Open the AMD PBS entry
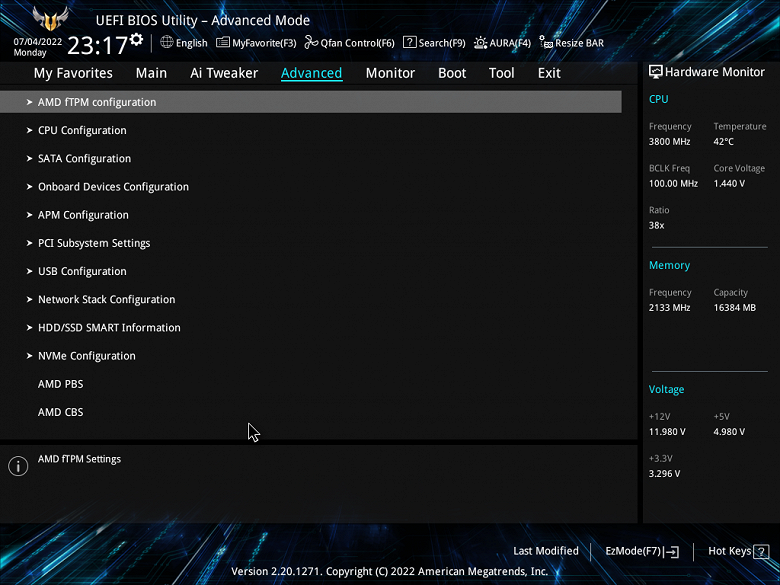This screenshot has width=780, height=585. [x=61, y=384]
